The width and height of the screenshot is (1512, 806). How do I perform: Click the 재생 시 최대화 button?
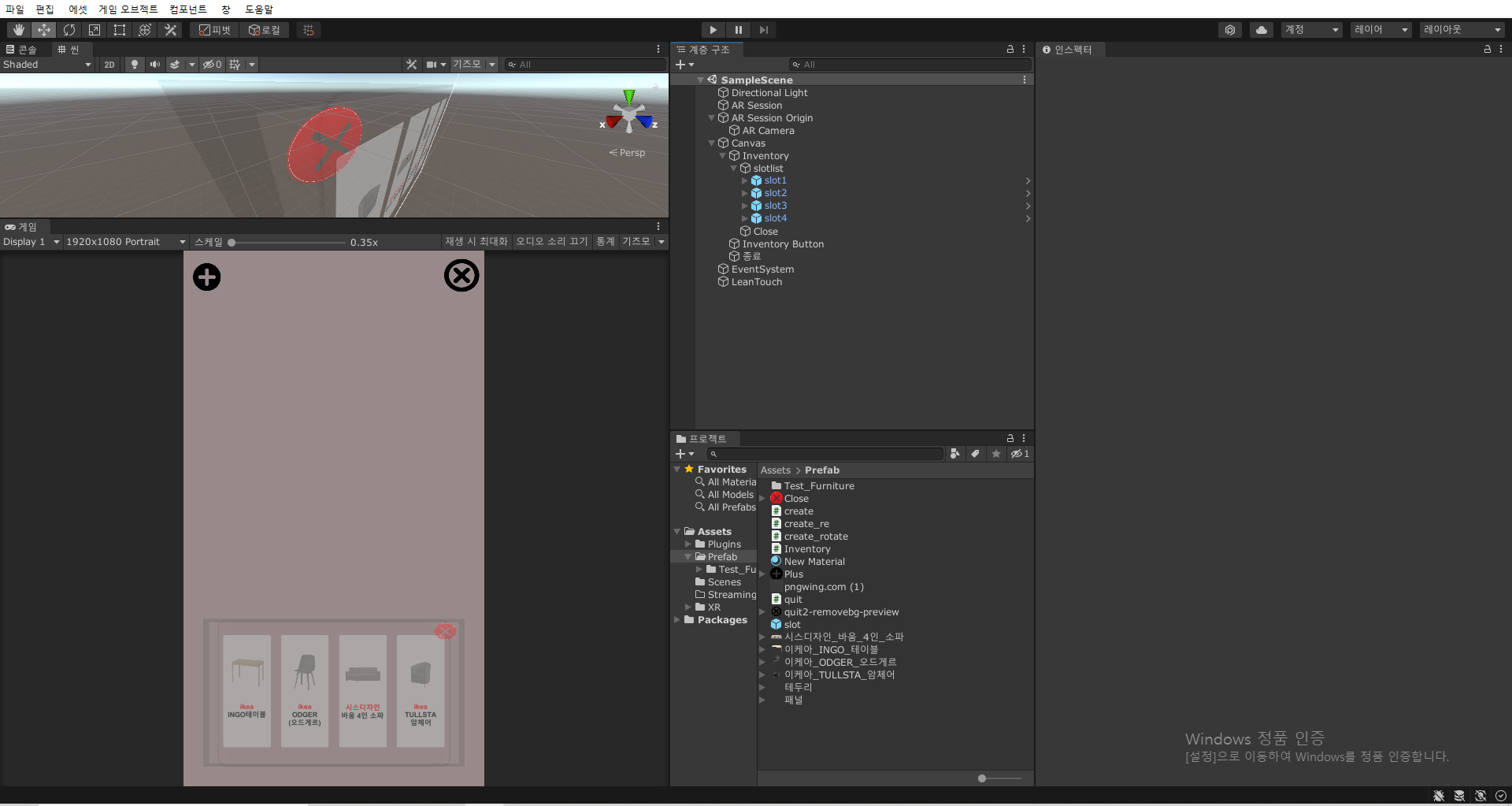tap(476, 242)
